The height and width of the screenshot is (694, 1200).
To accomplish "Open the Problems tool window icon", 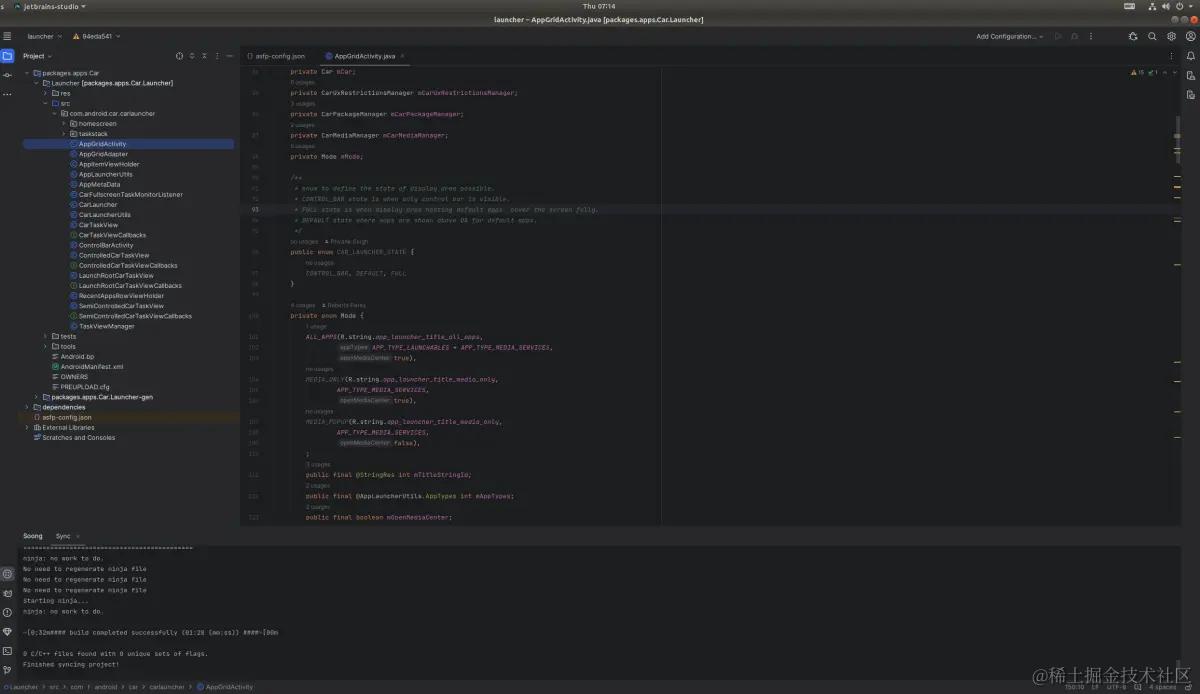I will pos(7,612).
